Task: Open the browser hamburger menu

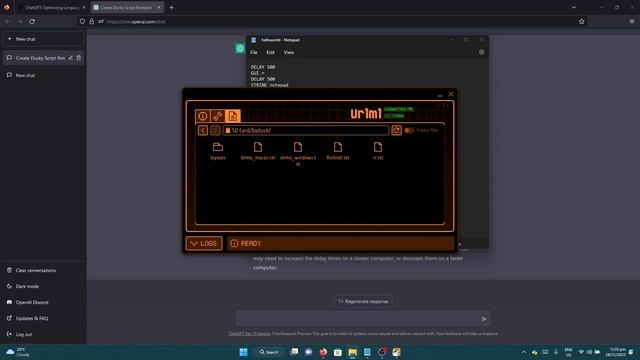Action: point(632,21)
